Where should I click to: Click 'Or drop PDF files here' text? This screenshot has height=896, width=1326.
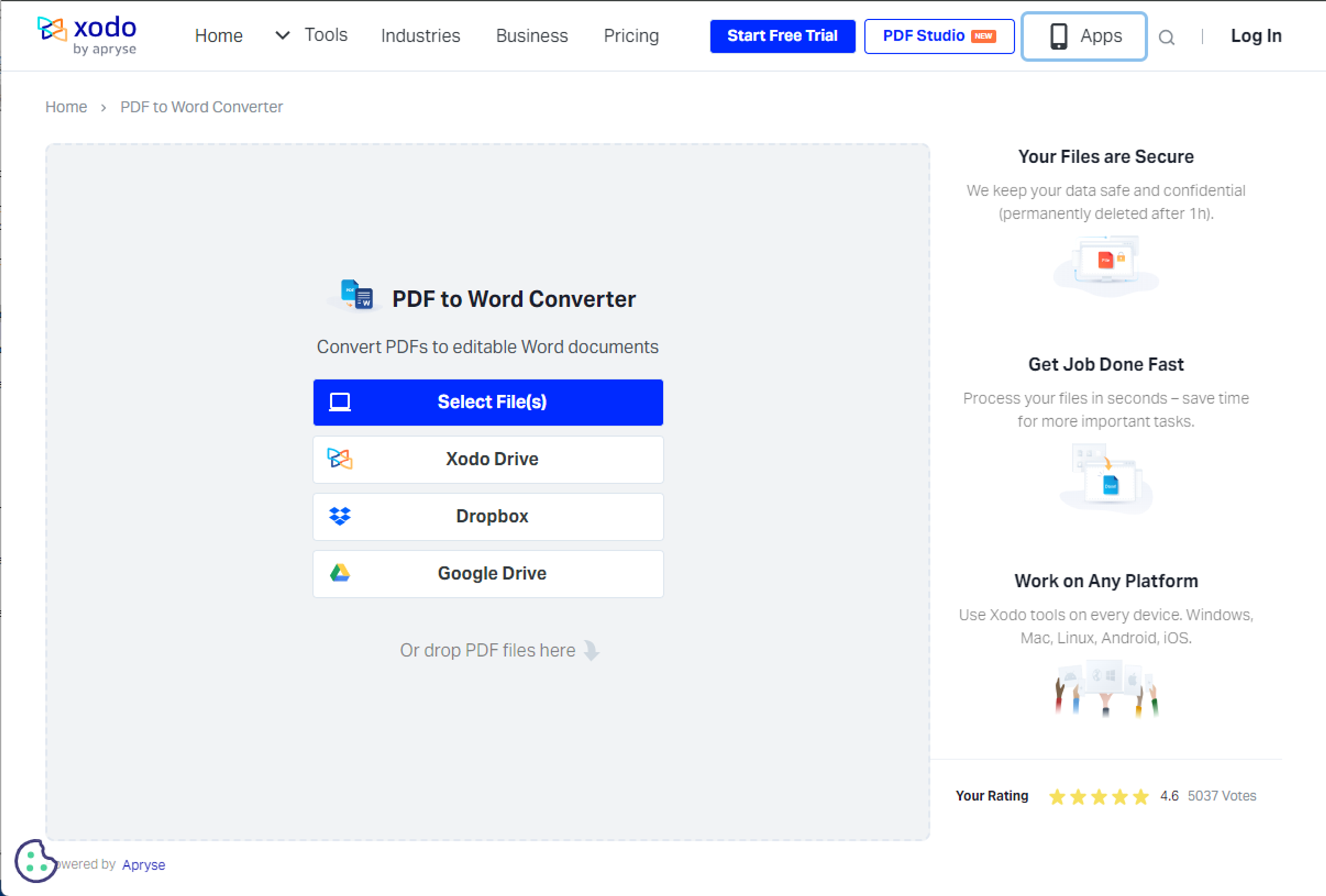pos(488,650)
